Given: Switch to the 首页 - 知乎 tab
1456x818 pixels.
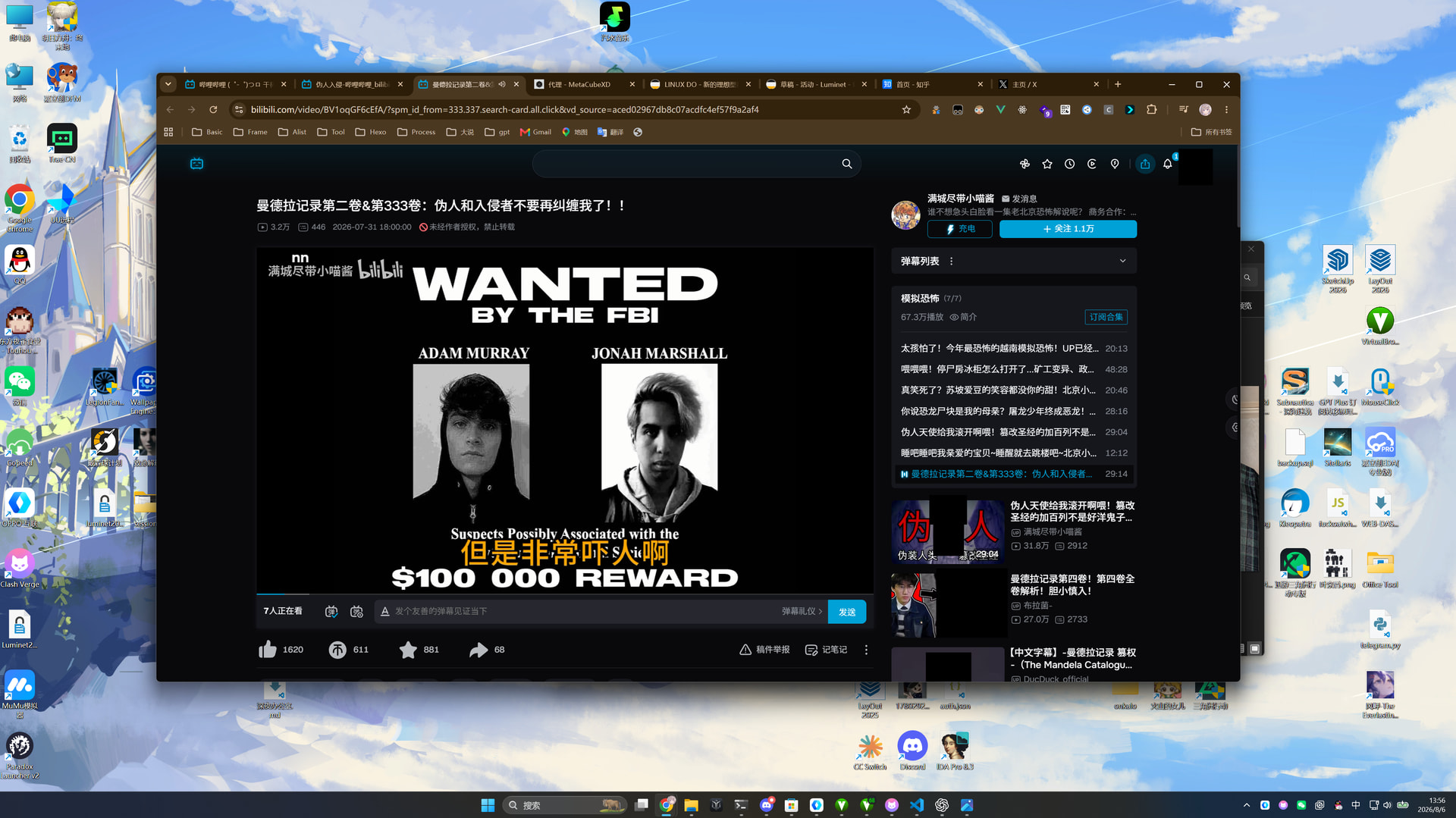Looking at the screenshot, I should coord(932,84).
